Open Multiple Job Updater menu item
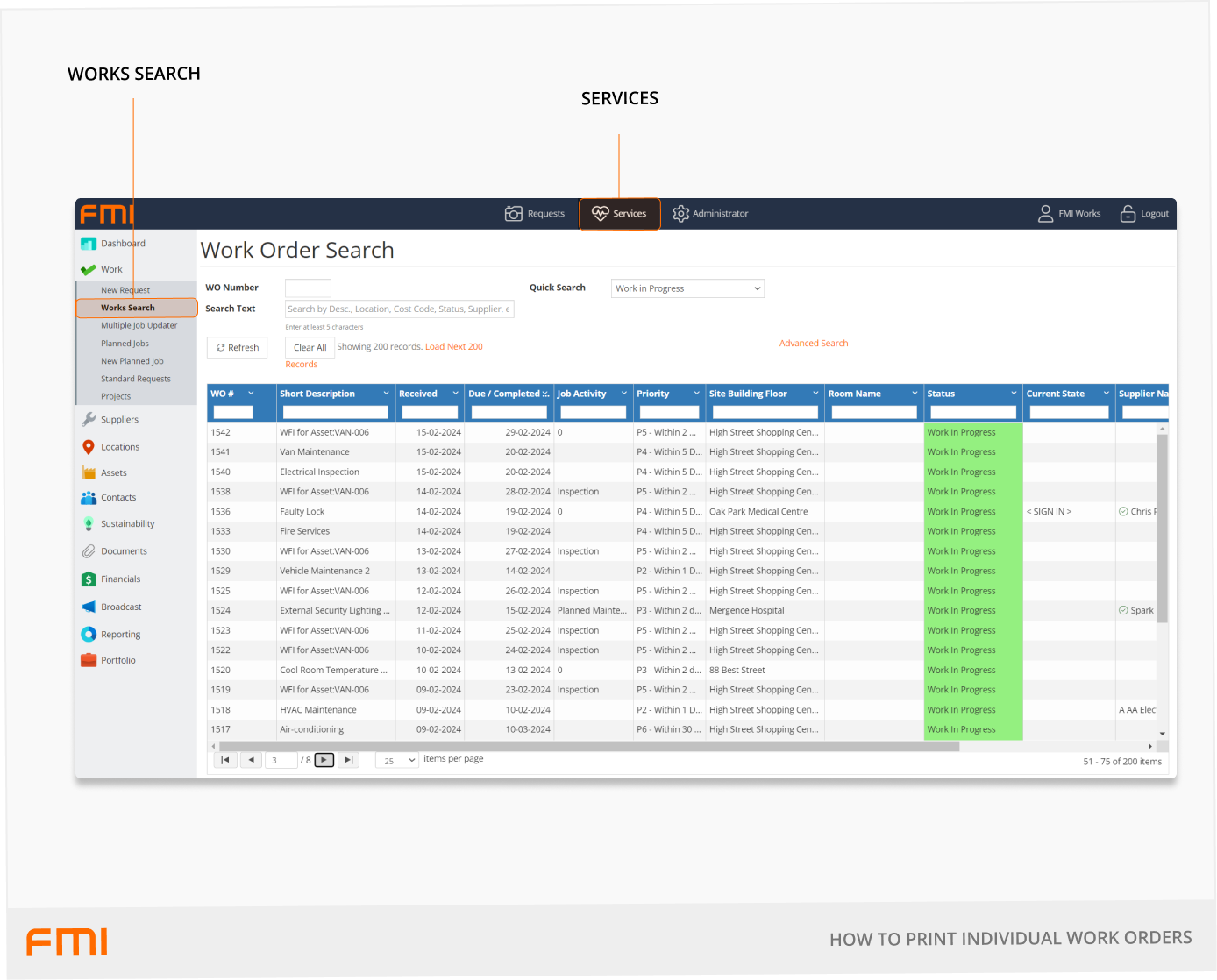 click(139, 325)
